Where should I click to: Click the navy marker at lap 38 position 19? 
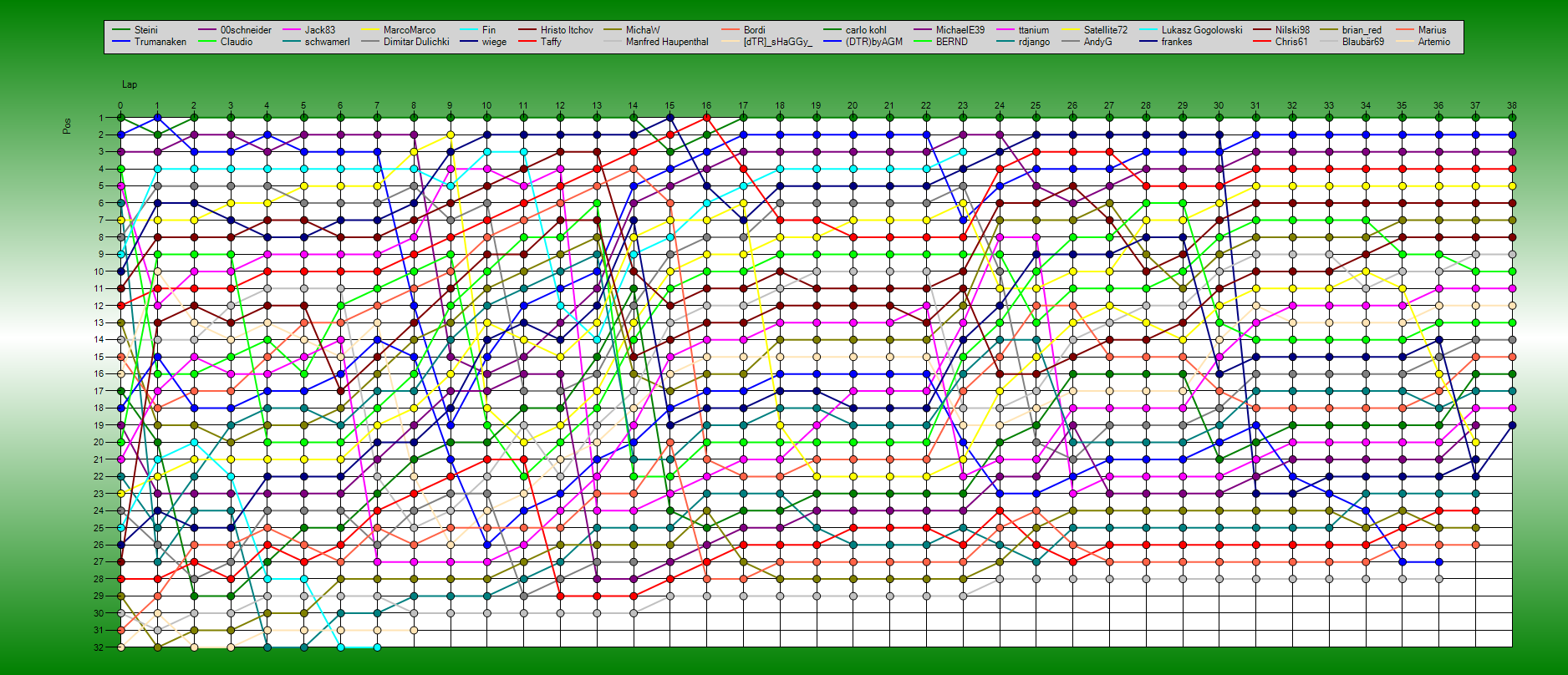pos(1512,425)
